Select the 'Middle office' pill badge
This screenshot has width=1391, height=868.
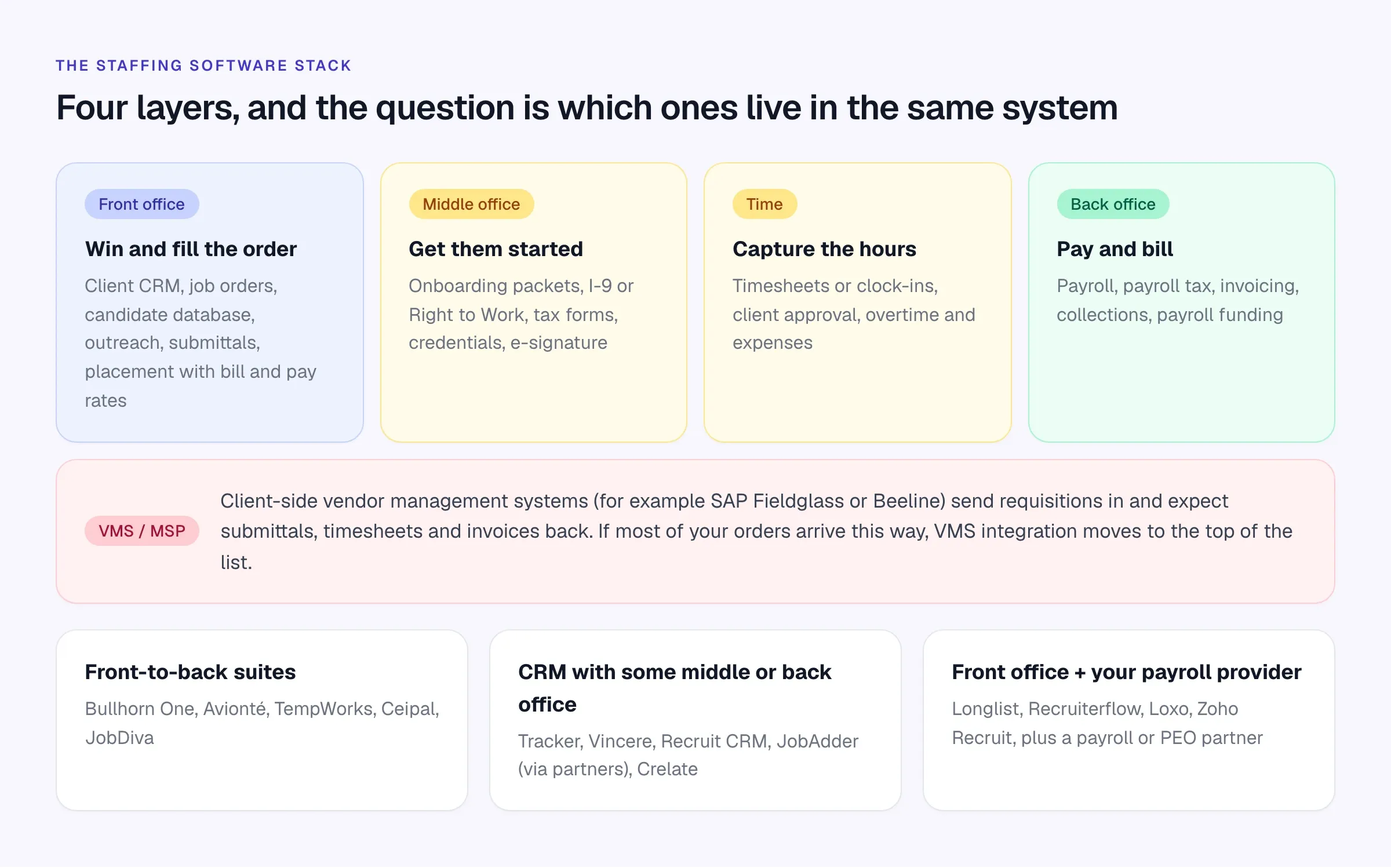point(471,204)
